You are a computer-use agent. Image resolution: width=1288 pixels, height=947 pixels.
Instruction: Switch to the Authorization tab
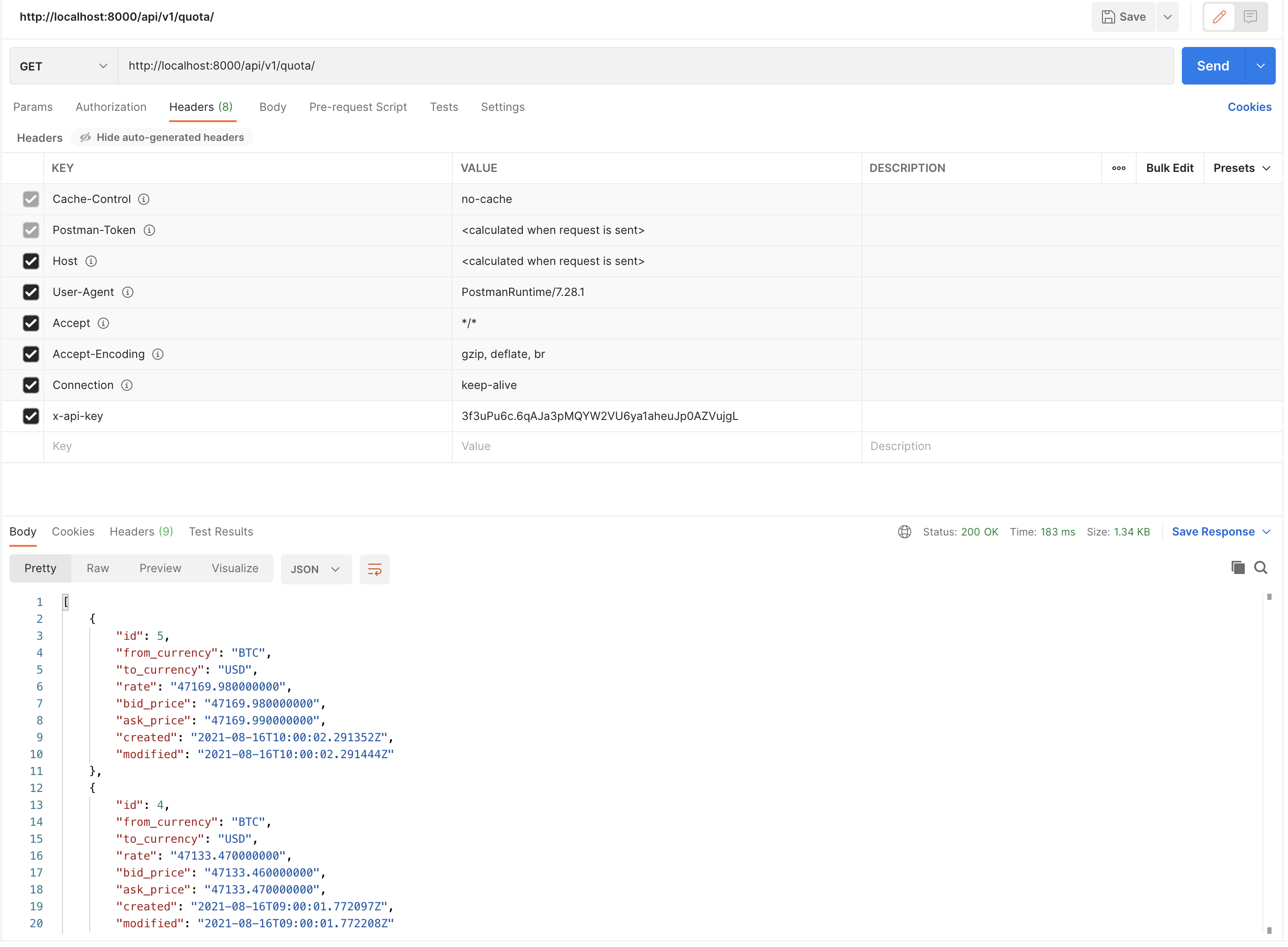point(111,107)
